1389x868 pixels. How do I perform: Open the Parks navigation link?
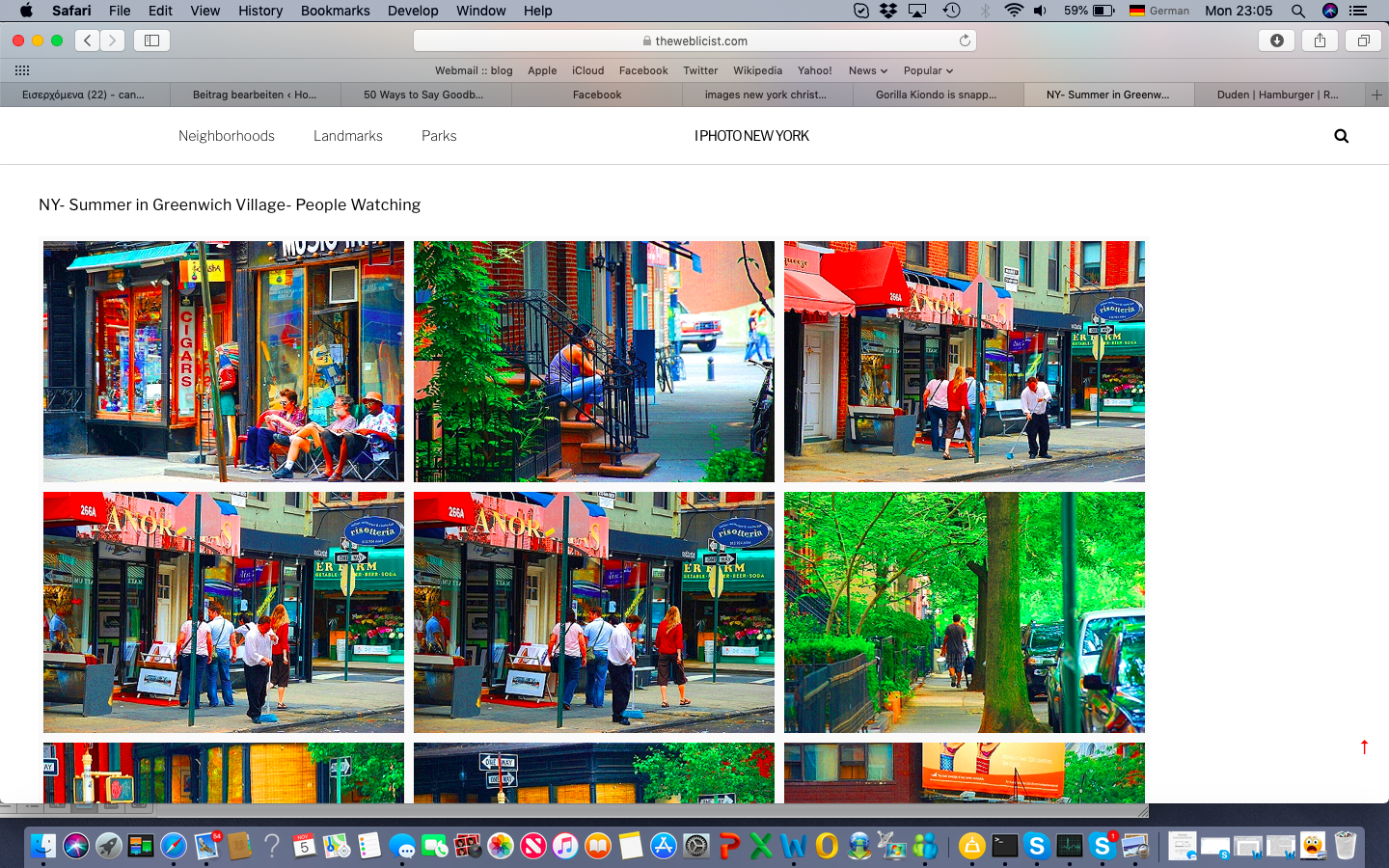439,136
